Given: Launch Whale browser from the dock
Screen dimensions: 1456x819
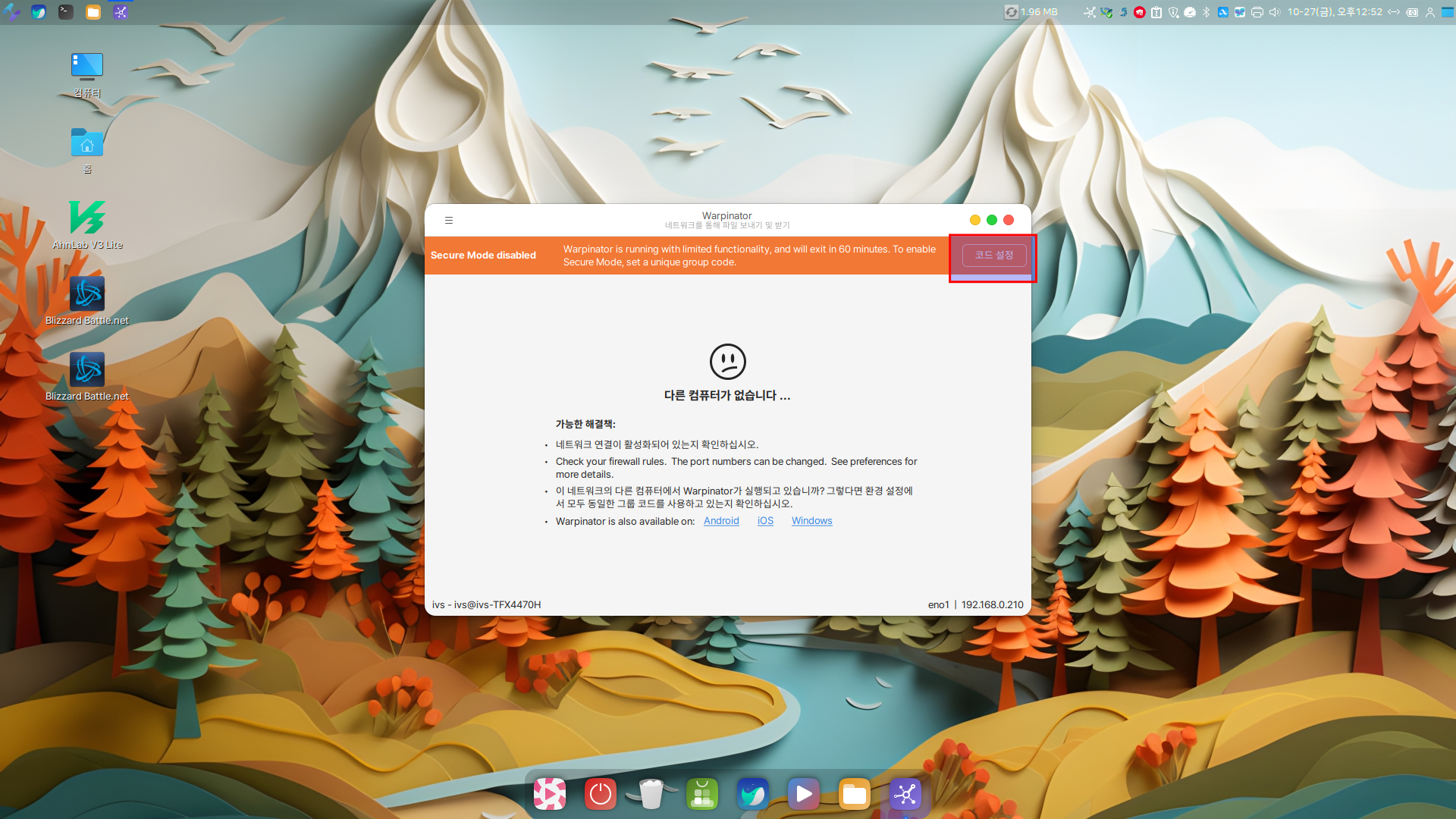Looking at the screenshot, I should tap(753, 794).
